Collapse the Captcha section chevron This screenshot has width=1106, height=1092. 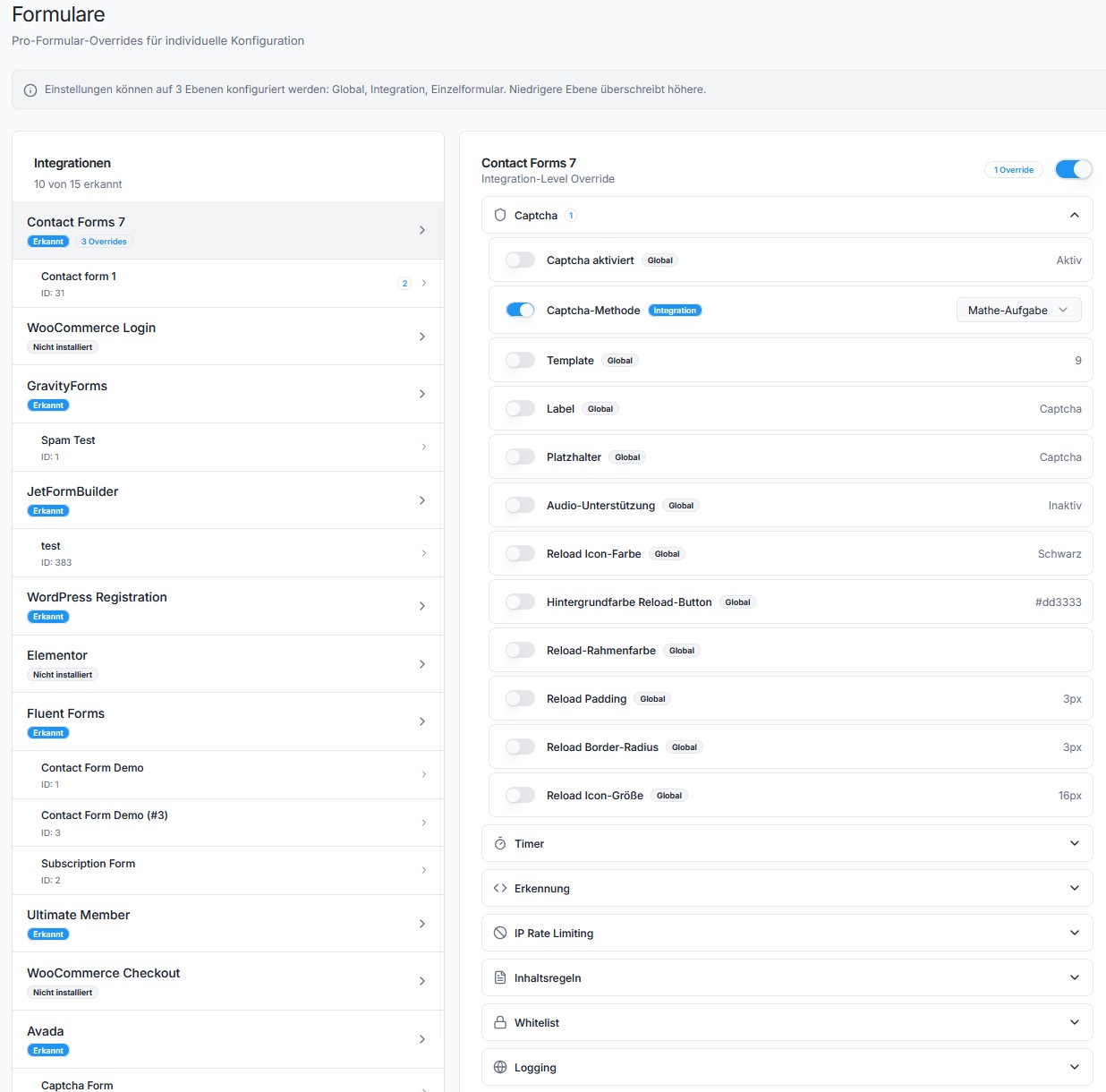[1074, 216]
